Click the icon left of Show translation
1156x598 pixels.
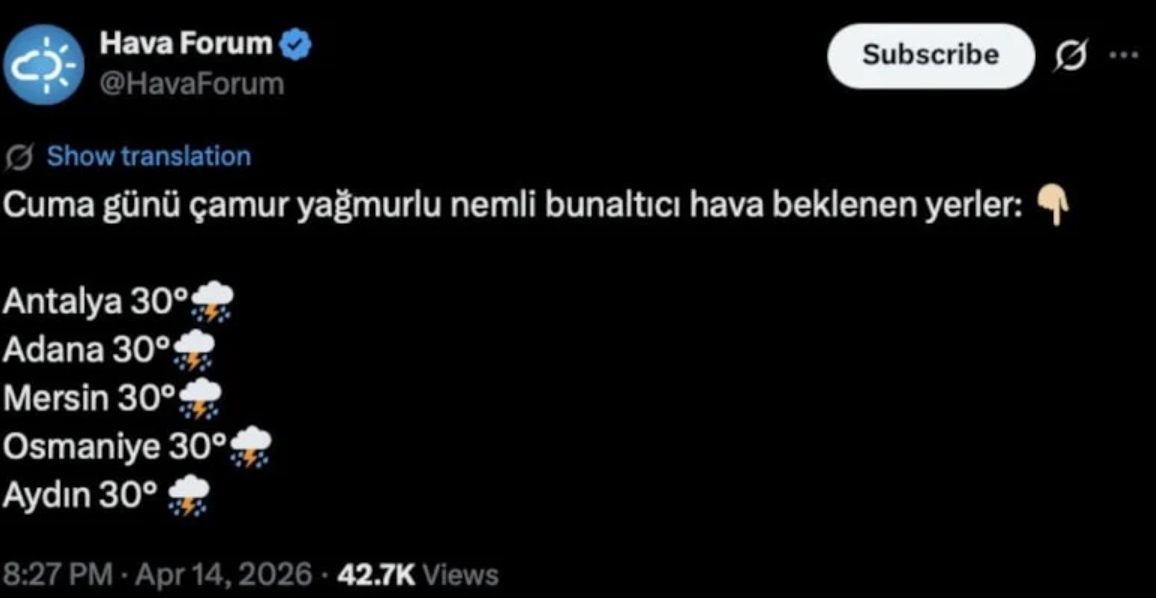22,157
